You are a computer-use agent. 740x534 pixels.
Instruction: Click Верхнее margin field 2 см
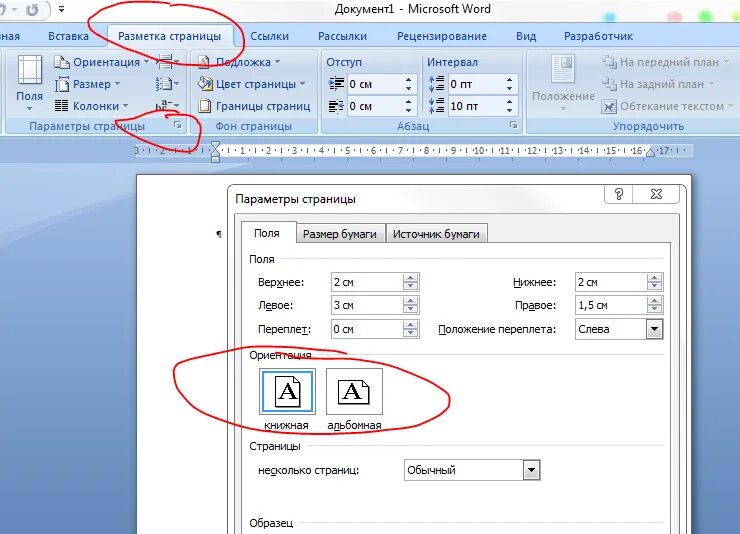pos(367,282)
